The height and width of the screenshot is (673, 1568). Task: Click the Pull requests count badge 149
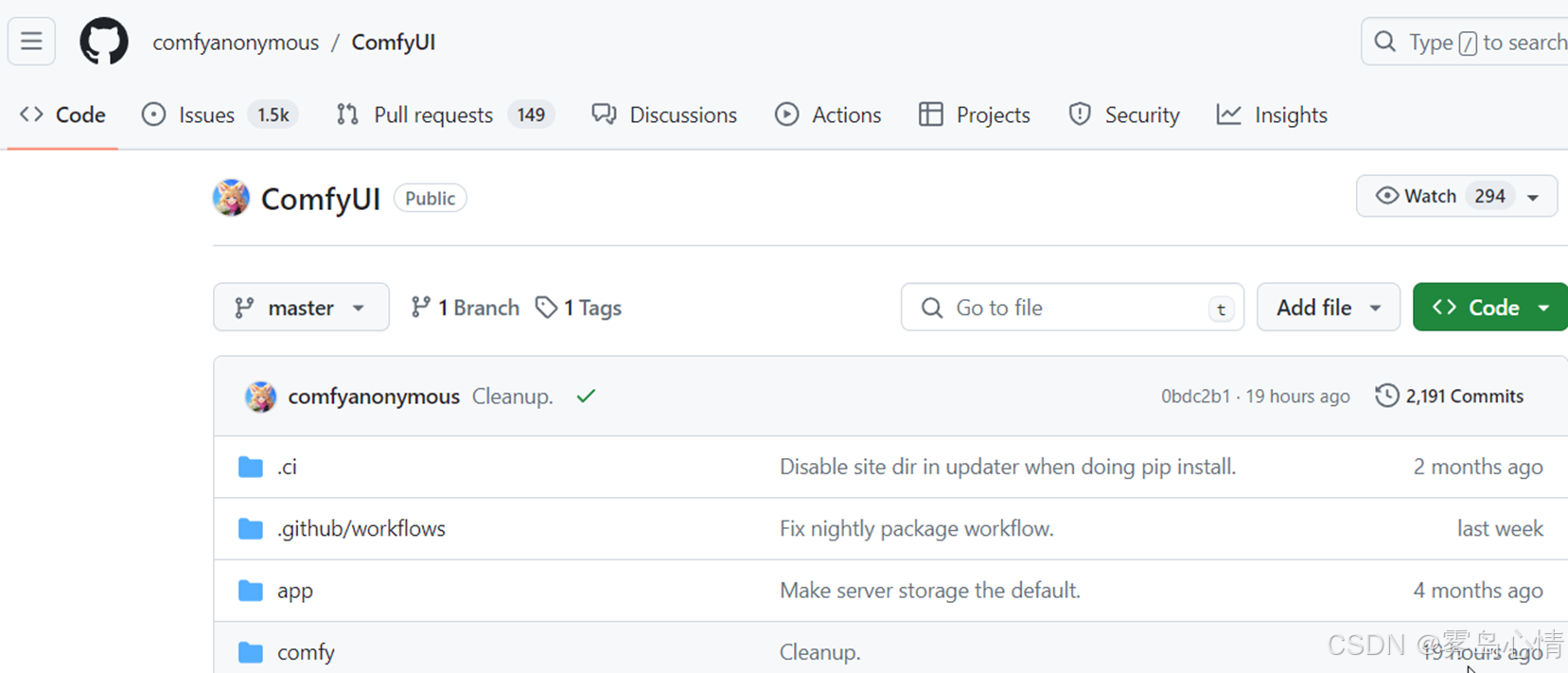(x=531, y=115)
